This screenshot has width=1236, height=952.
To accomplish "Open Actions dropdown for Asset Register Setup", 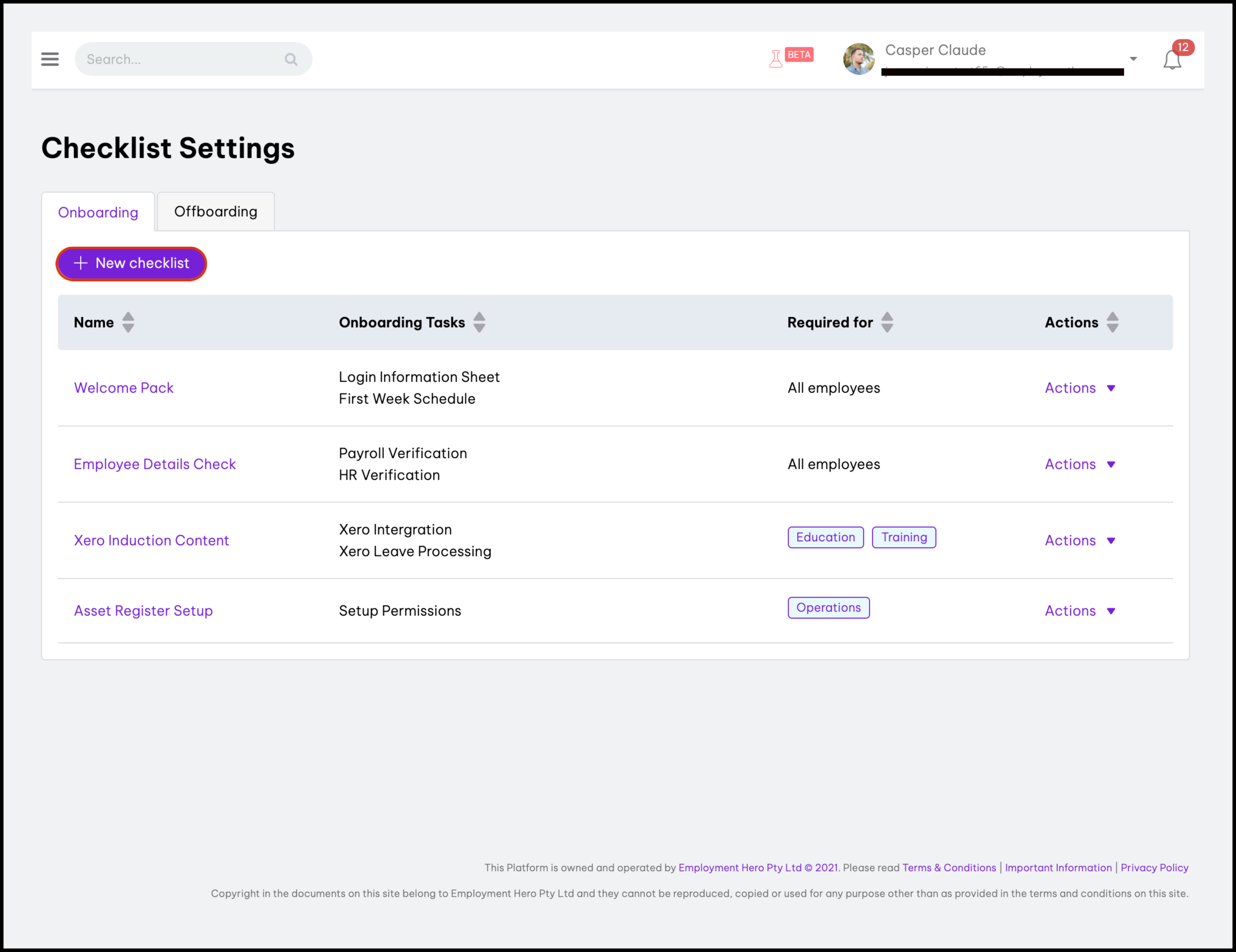I will (1079, 611).
